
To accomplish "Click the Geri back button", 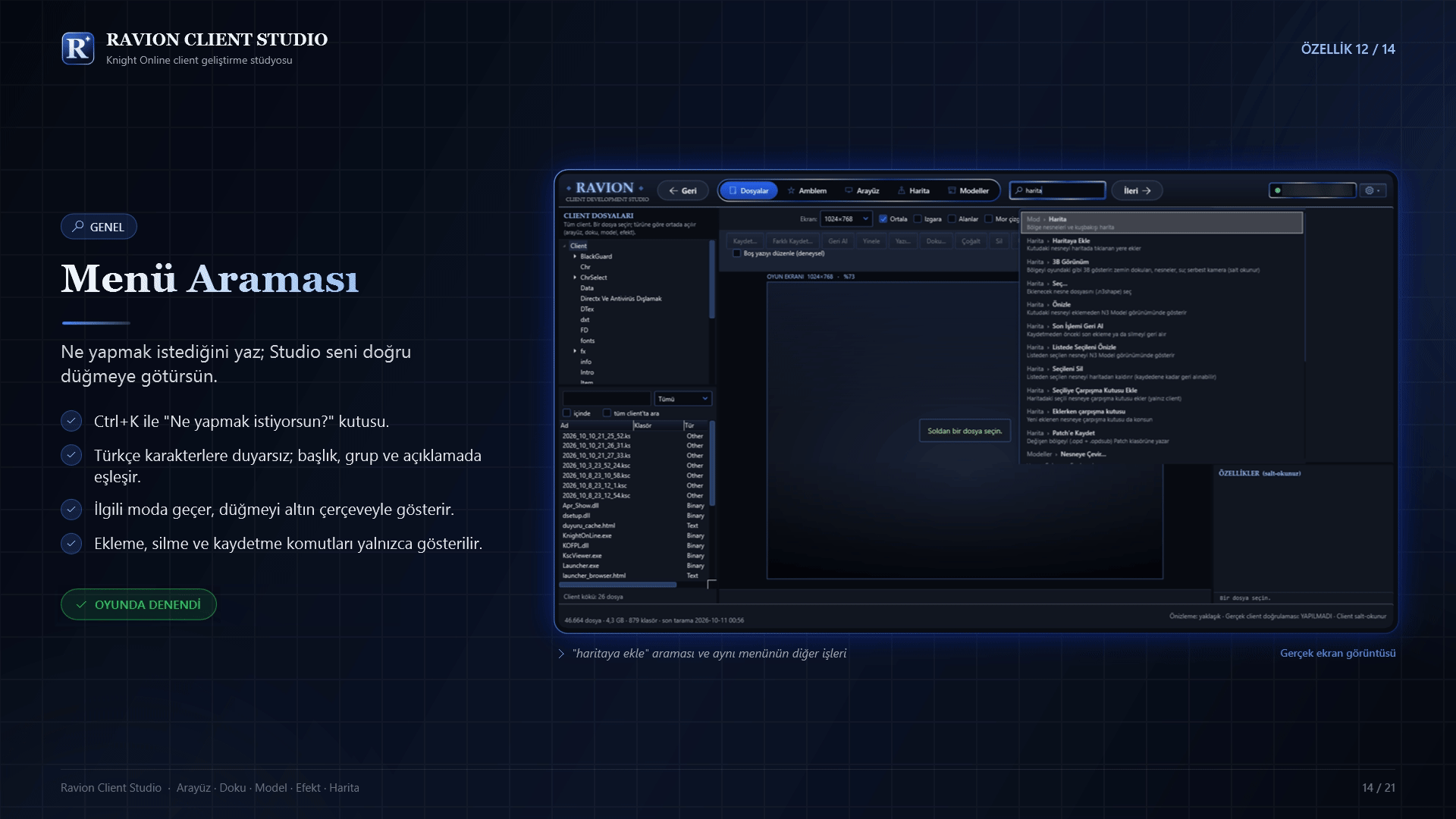I will coord(682,190).
